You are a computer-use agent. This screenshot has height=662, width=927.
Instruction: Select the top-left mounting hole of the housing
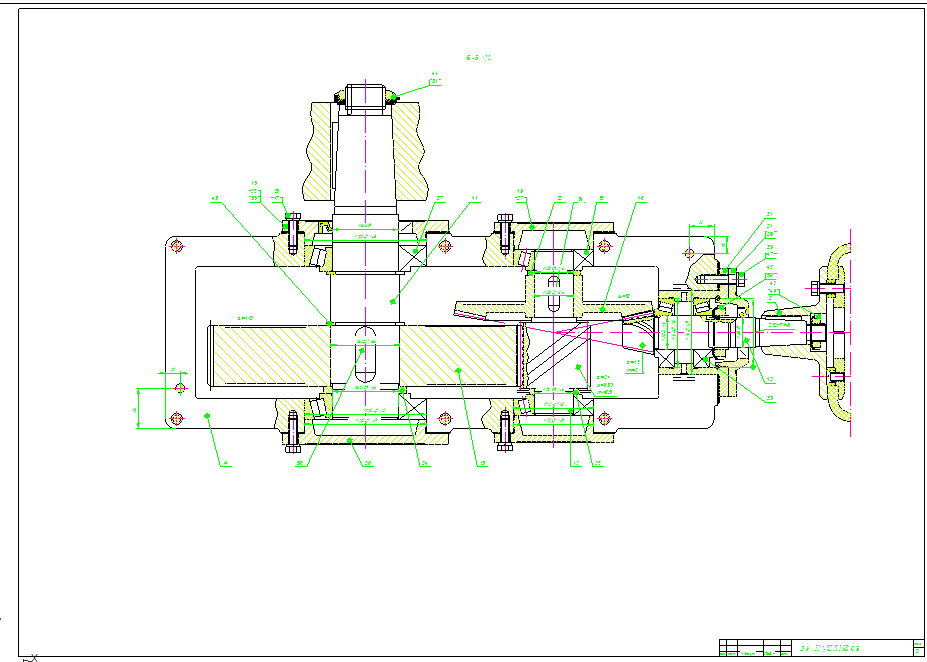177,245
